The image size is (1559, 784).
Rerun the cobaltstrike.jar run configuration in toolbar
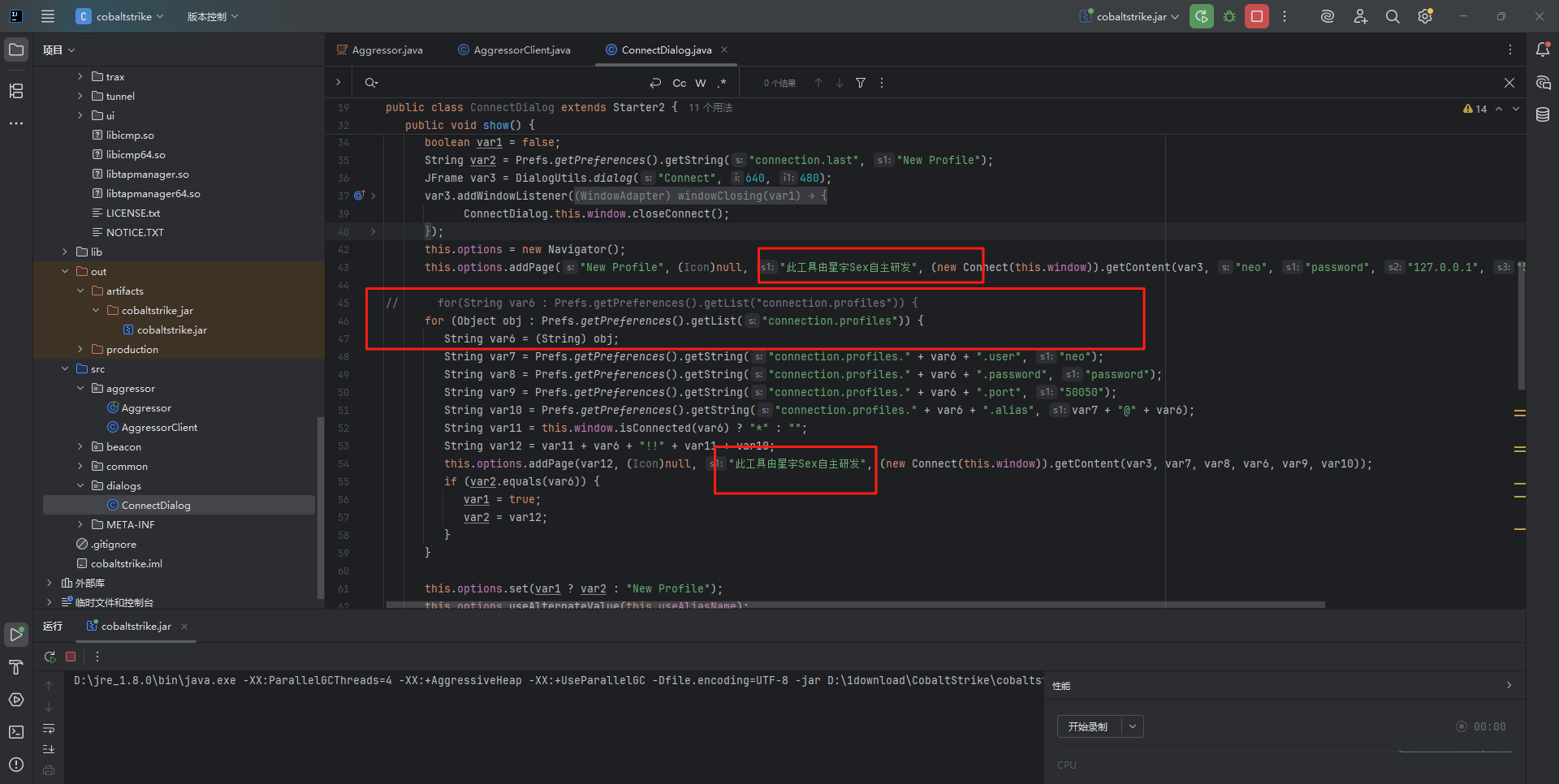[1202, 16]
